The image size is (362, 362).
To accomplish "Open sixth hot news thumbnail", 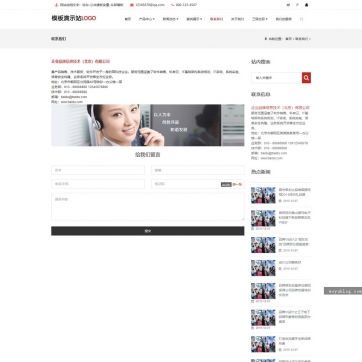I will coord(263,318).
